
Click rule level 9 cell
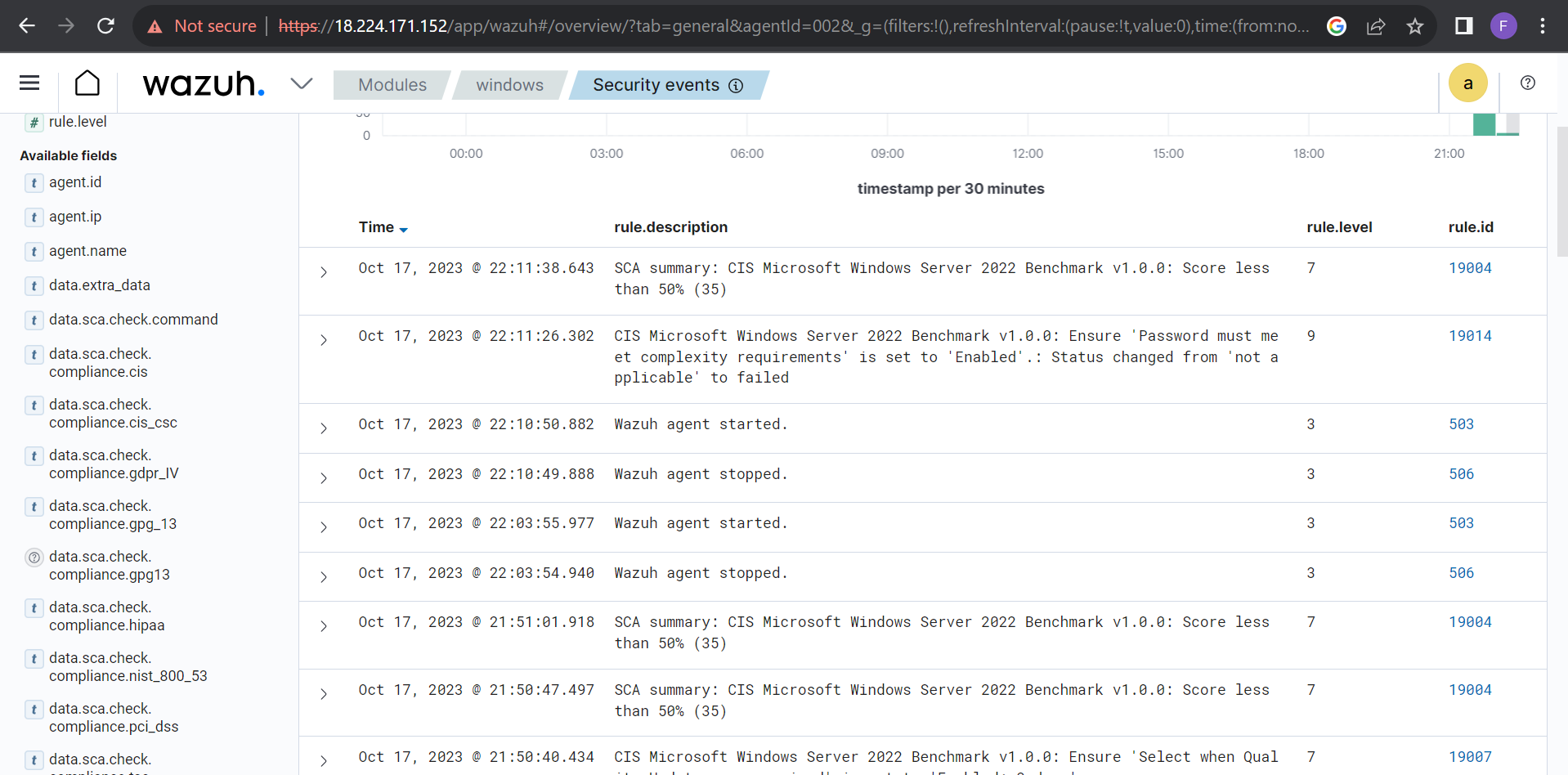[x=1310, y=336]
